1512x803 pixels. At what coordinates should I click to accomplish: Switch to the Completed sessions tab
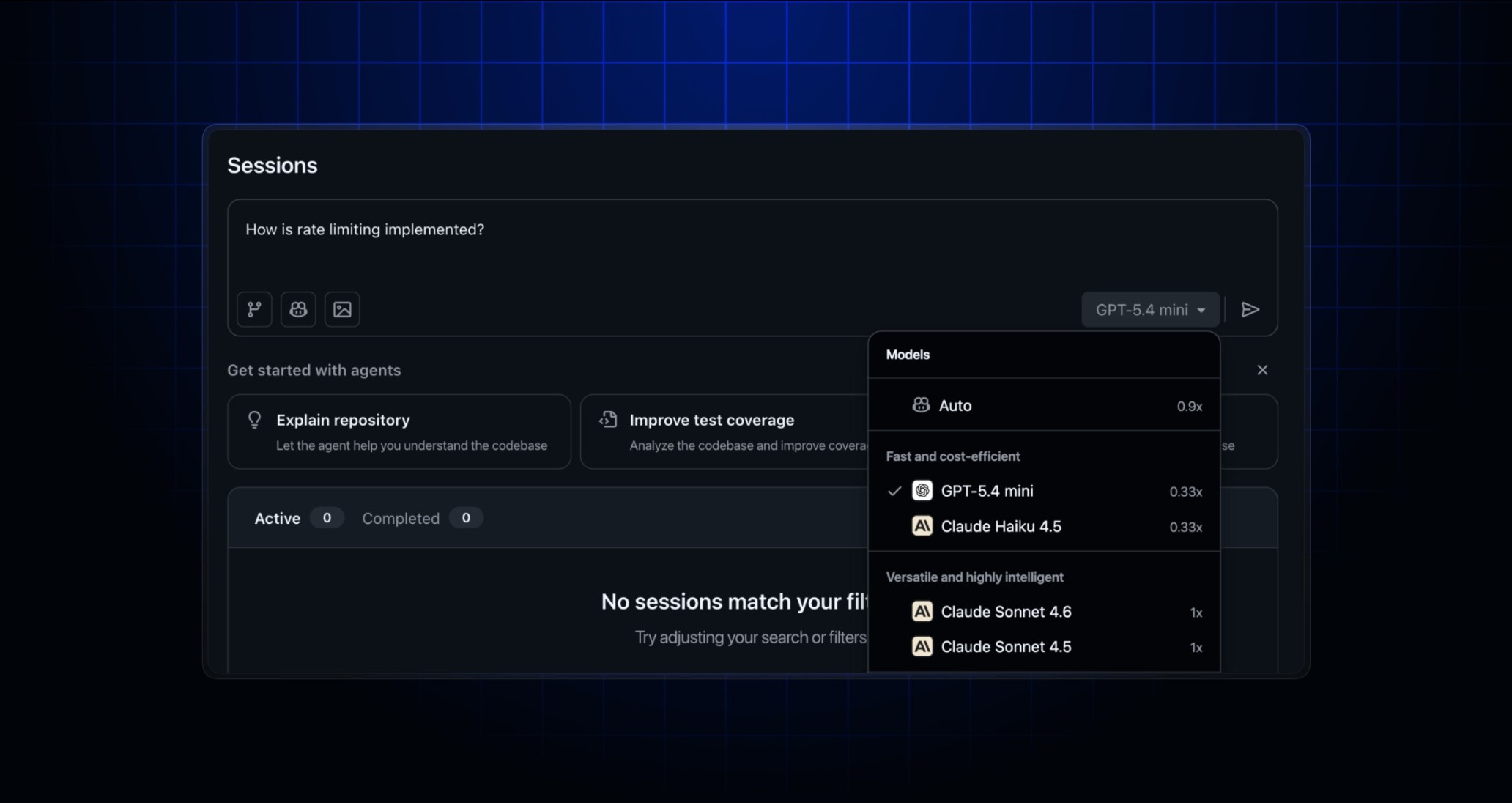(422, 518)
